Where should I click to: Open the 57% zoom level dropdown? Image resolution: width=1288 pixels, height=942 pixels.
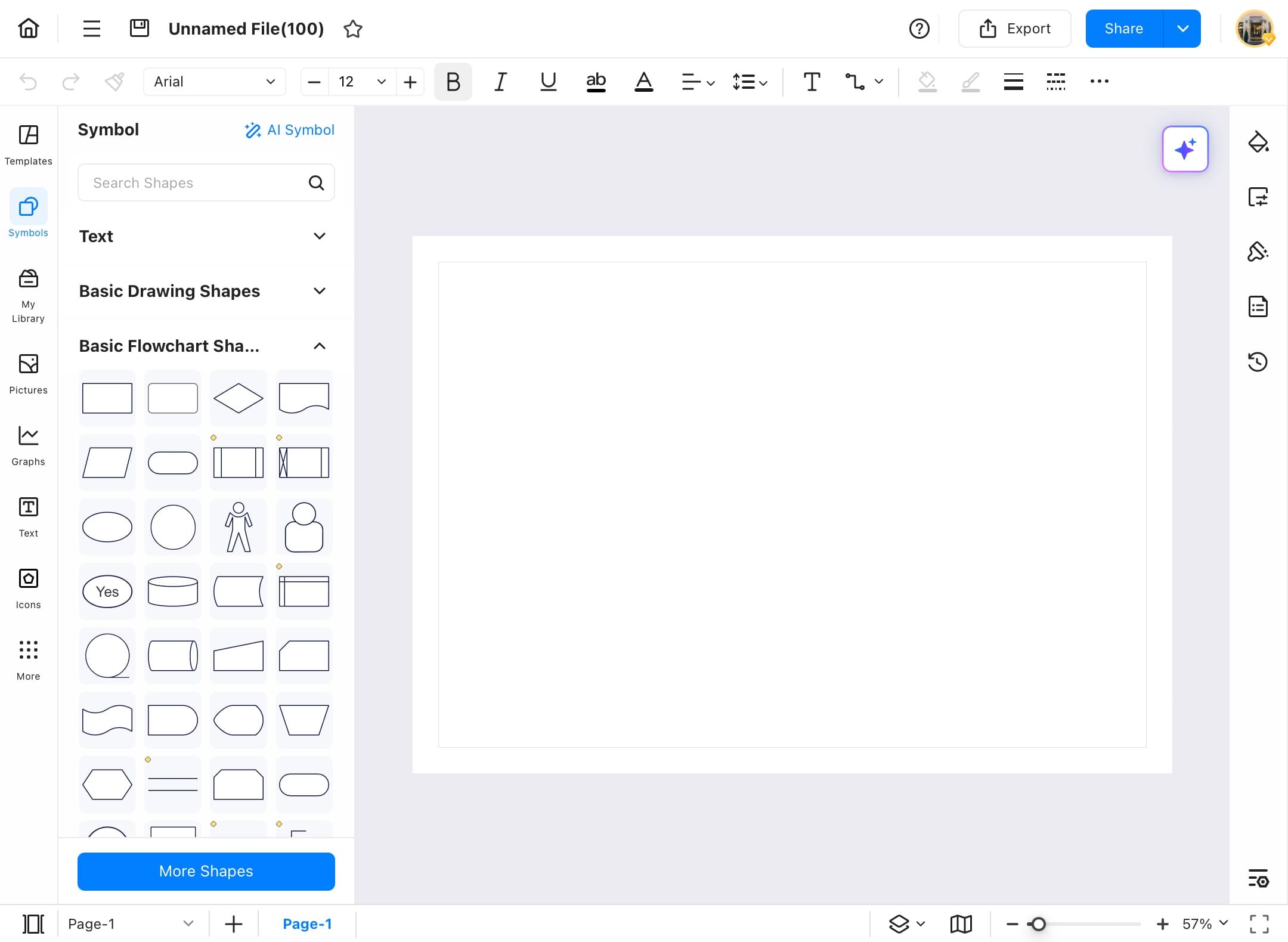point(1206,924)
